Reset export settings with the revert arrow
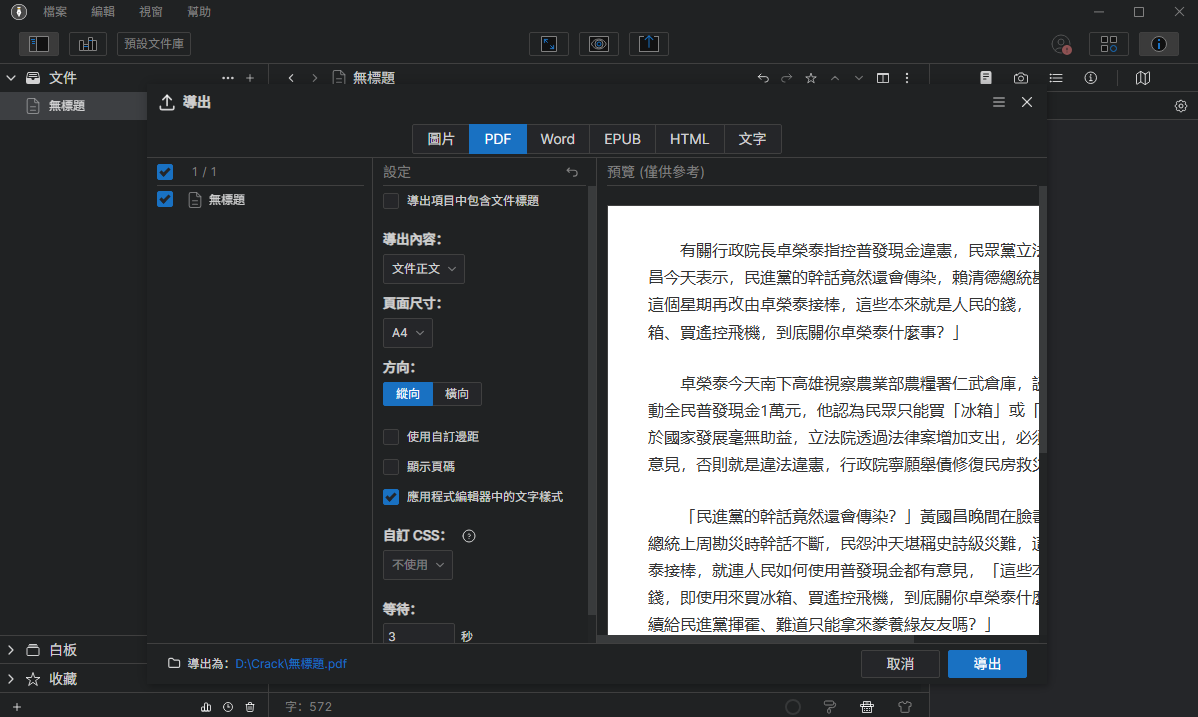 tap(572, 172)
